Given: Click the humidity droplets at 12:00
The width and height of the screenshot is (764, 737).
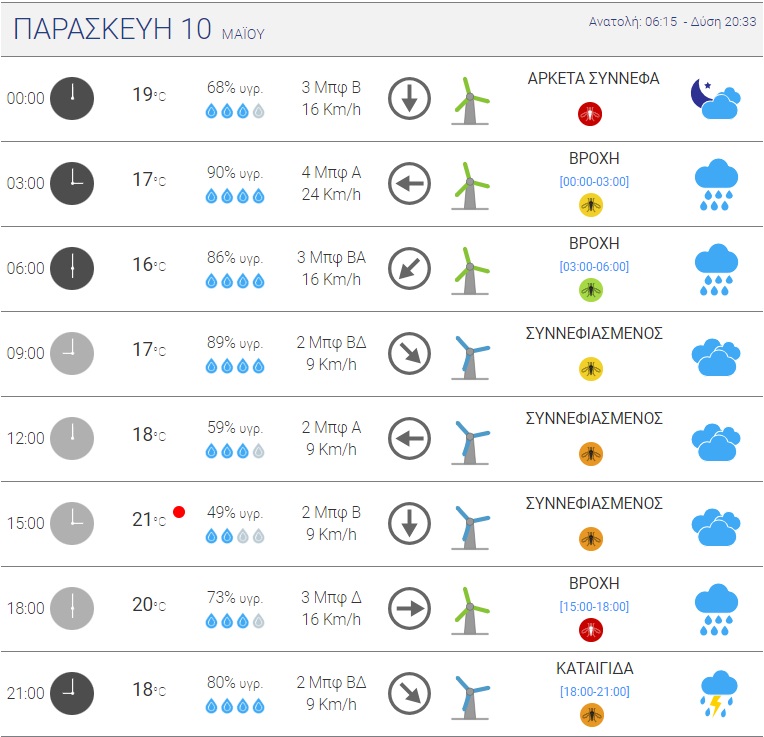Looking at the screenshot, I should pyautogui.click(x=235, y=451).
